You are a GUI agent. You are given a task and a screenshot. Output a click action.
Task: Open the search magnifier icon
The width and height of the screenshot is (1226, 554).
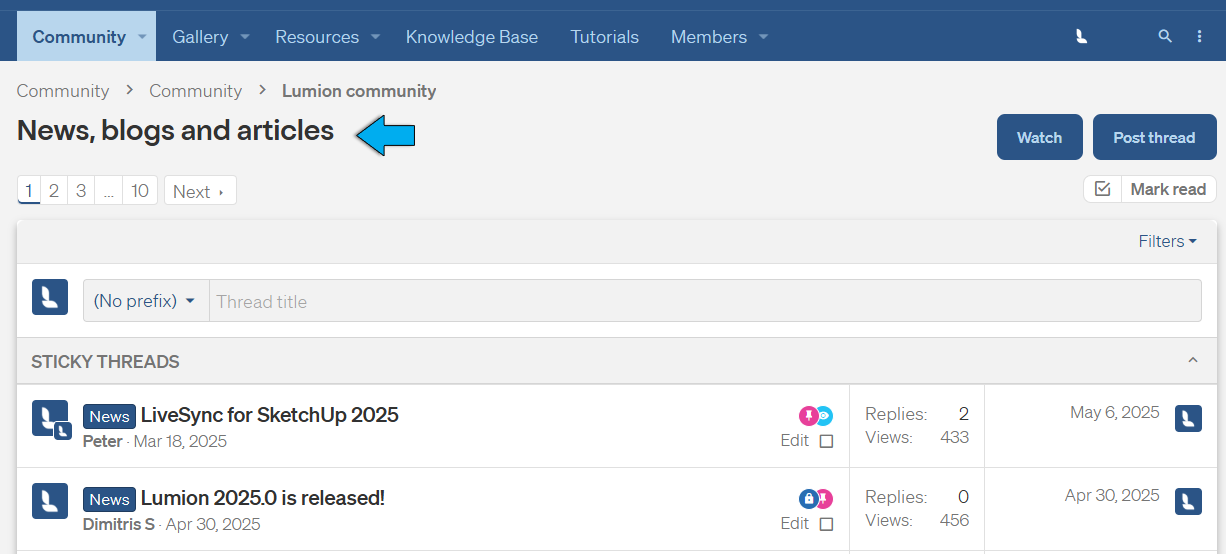(x=1164, y=36)
